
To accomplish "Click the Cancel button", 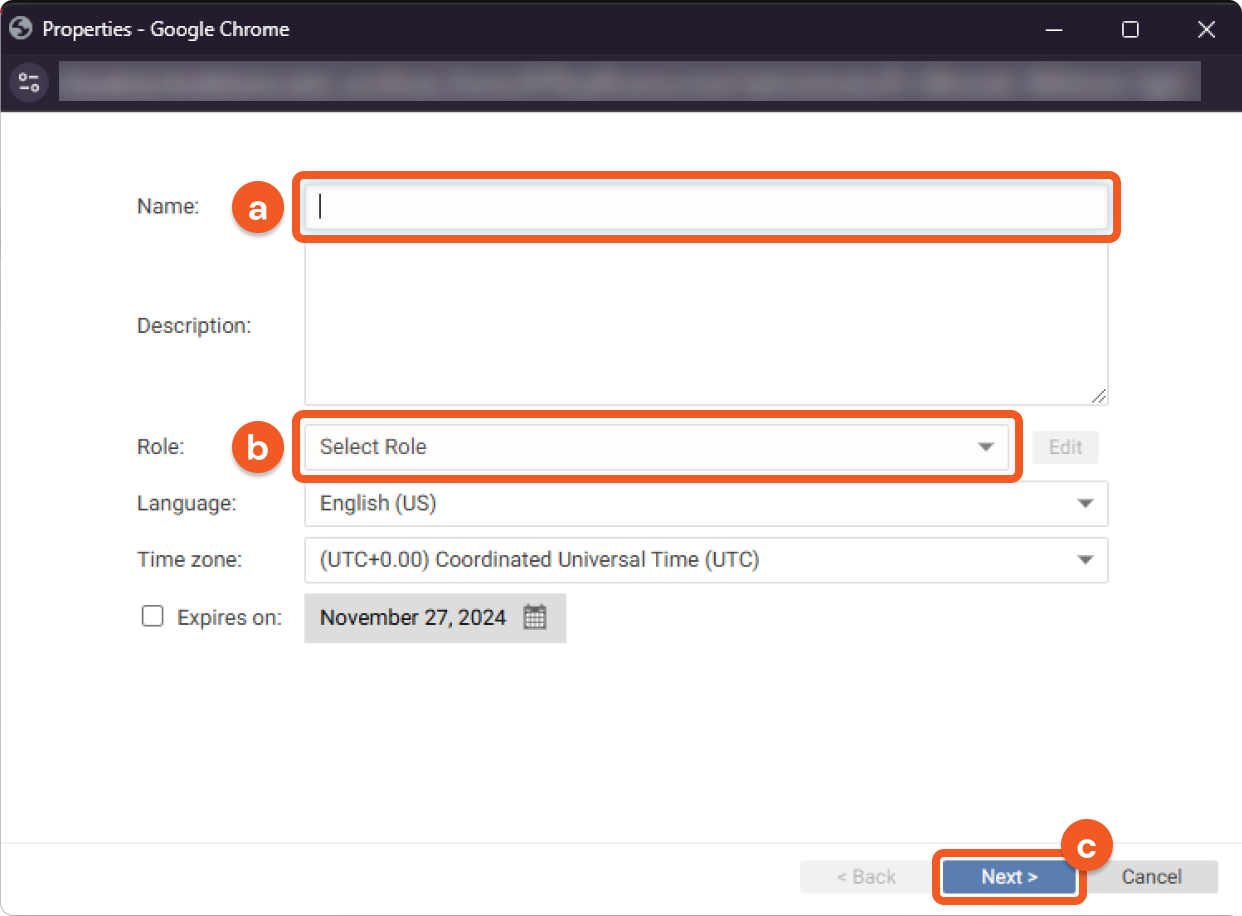I will (x=1151, y=877).
